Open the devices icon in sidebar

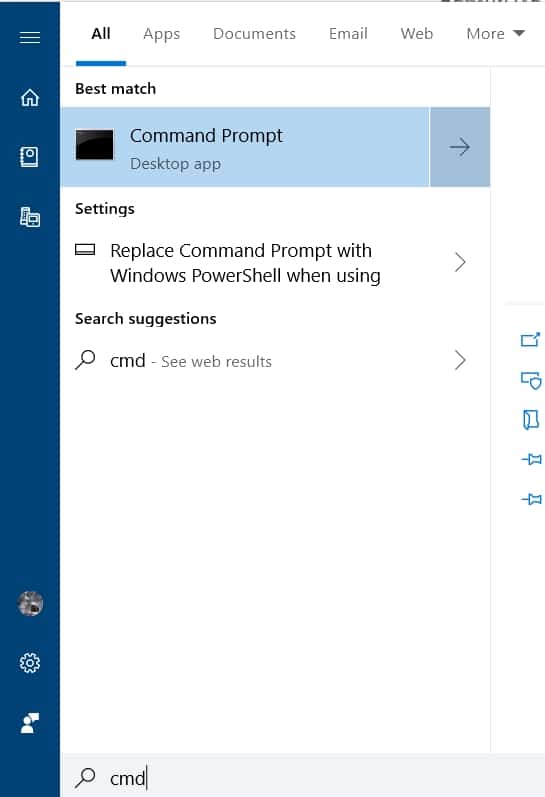(30, 217)
